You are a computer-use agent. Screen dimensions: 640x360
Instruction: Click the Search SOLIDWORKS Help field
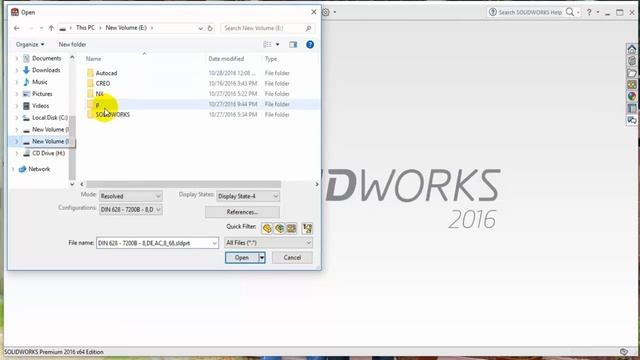coord(530,12)
